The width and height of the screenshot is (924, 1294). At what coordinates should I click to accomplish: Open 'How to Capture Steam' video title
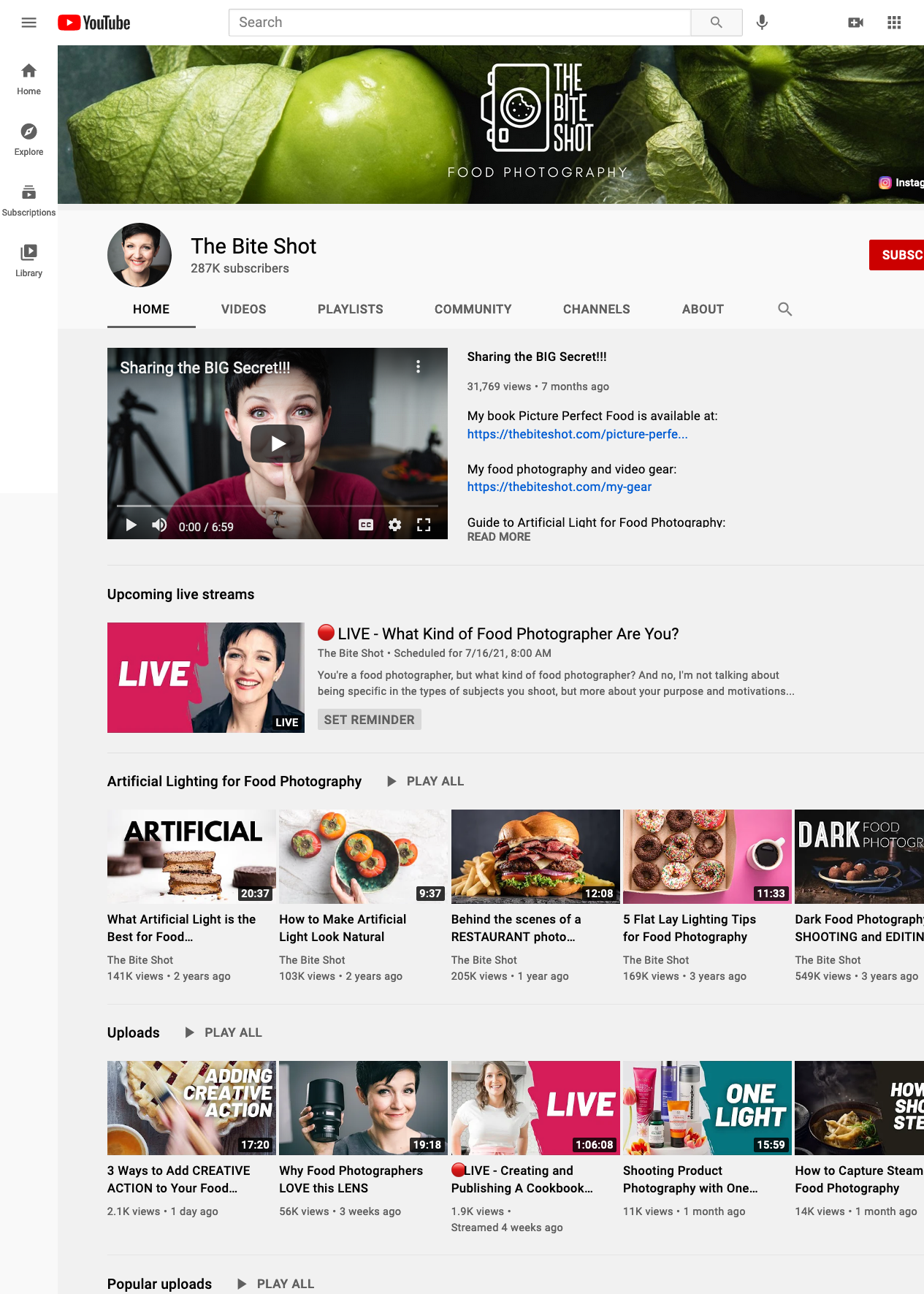(859, 1179)
